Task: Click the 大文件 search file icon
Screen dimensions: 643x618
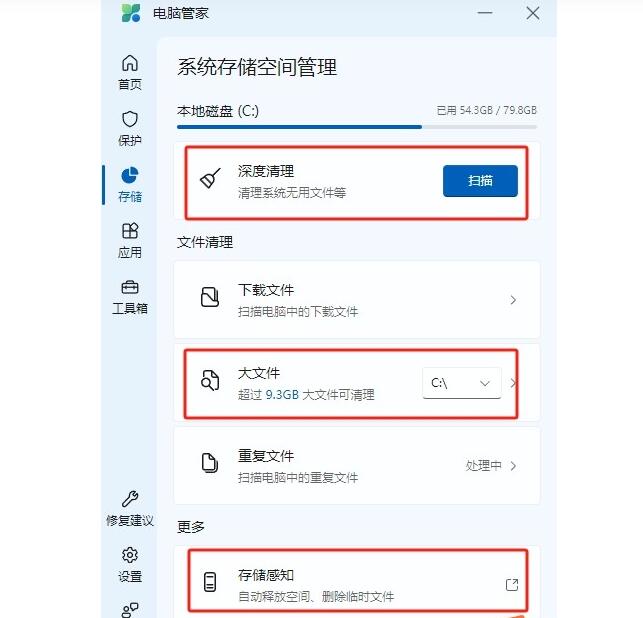Action: (210, 380)
